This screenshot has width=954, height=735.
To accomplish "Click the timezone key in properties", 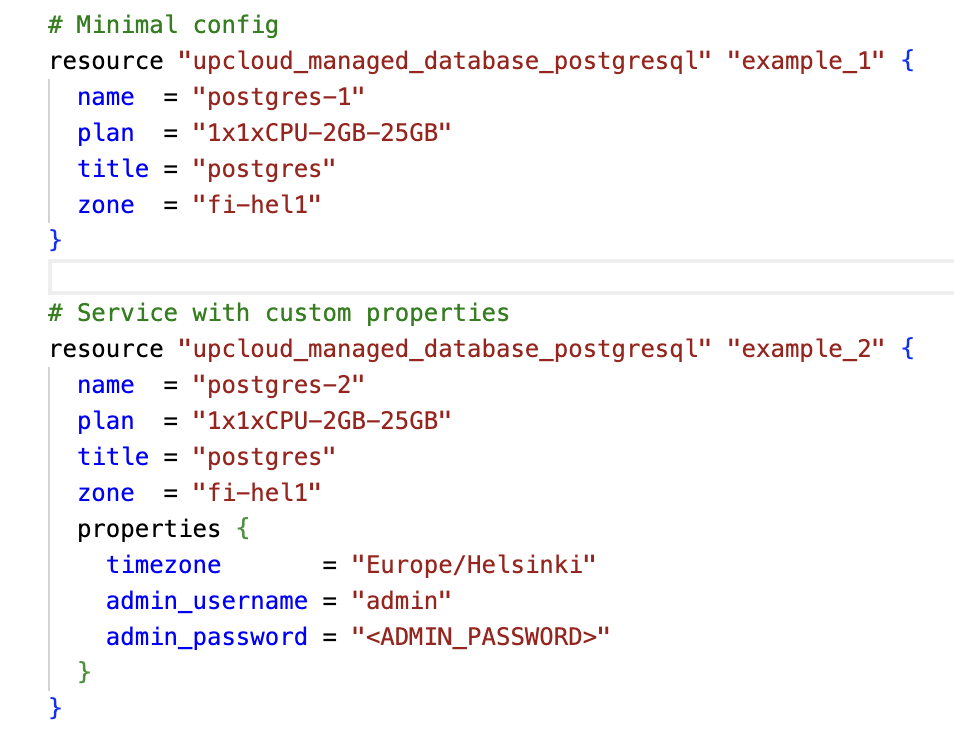I will [164, 565].
